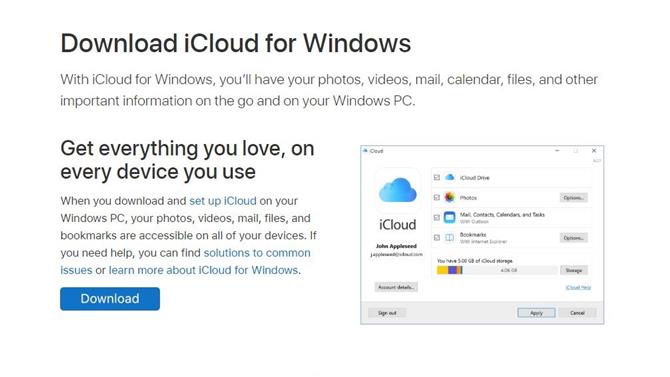This screenshot has width=670, height=377.
Task: Click the iCloud storage usage bar
Action: (497, 270)
